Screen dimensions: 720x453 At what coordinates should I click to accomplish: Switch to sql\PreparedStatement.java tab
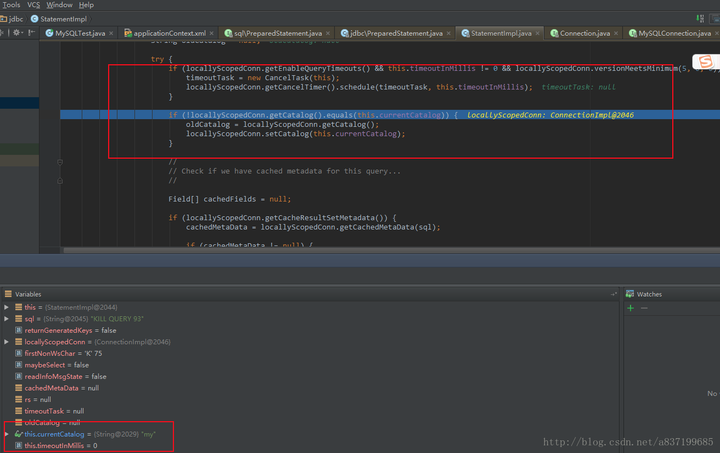coord(277,33)
